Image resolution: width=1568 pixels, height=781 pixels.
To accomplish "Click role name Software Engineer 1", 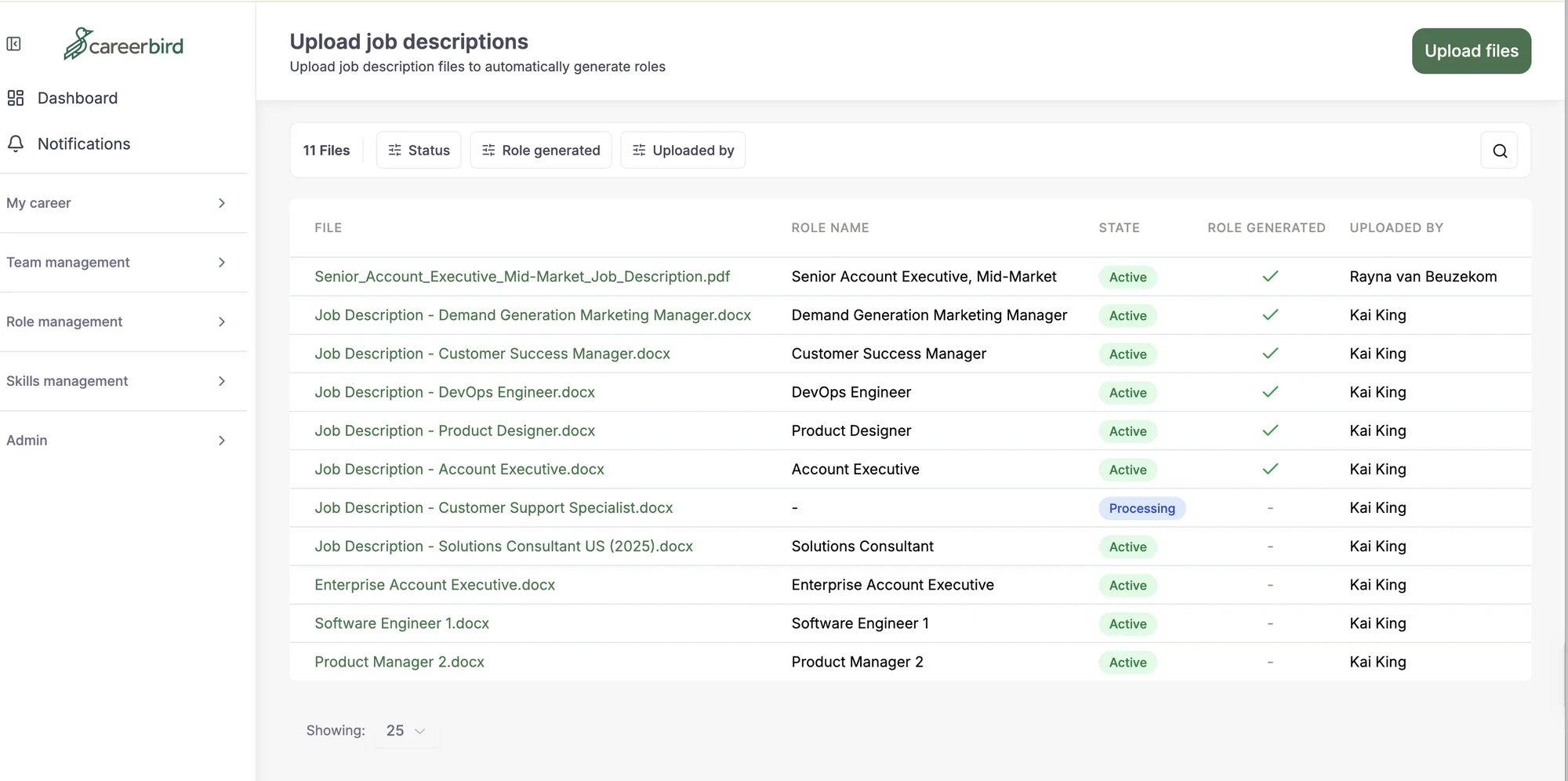I will [860, 623].
